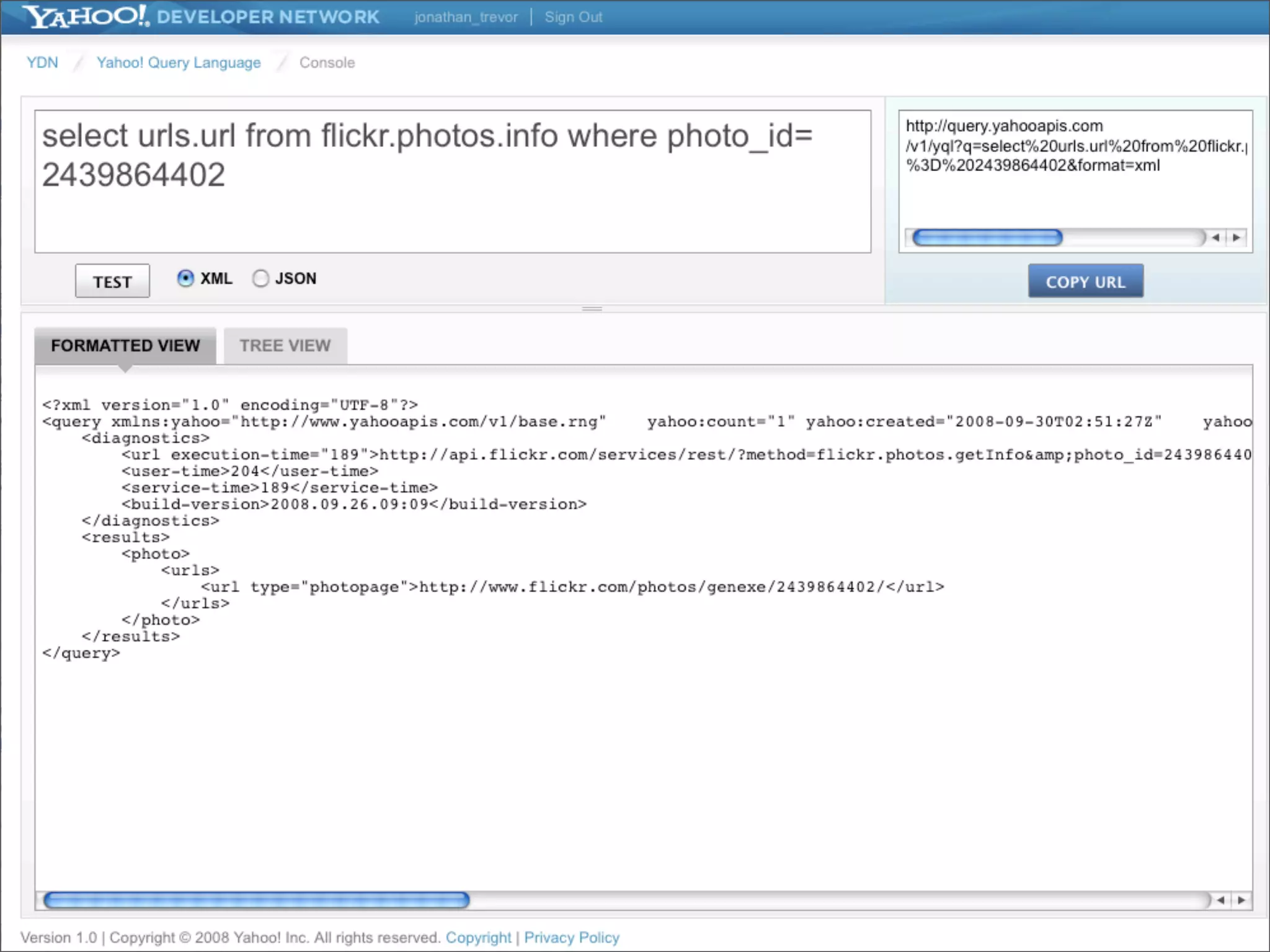
Task: Click the yahoo:created timestamp text
Action: [x=984, y=422]
